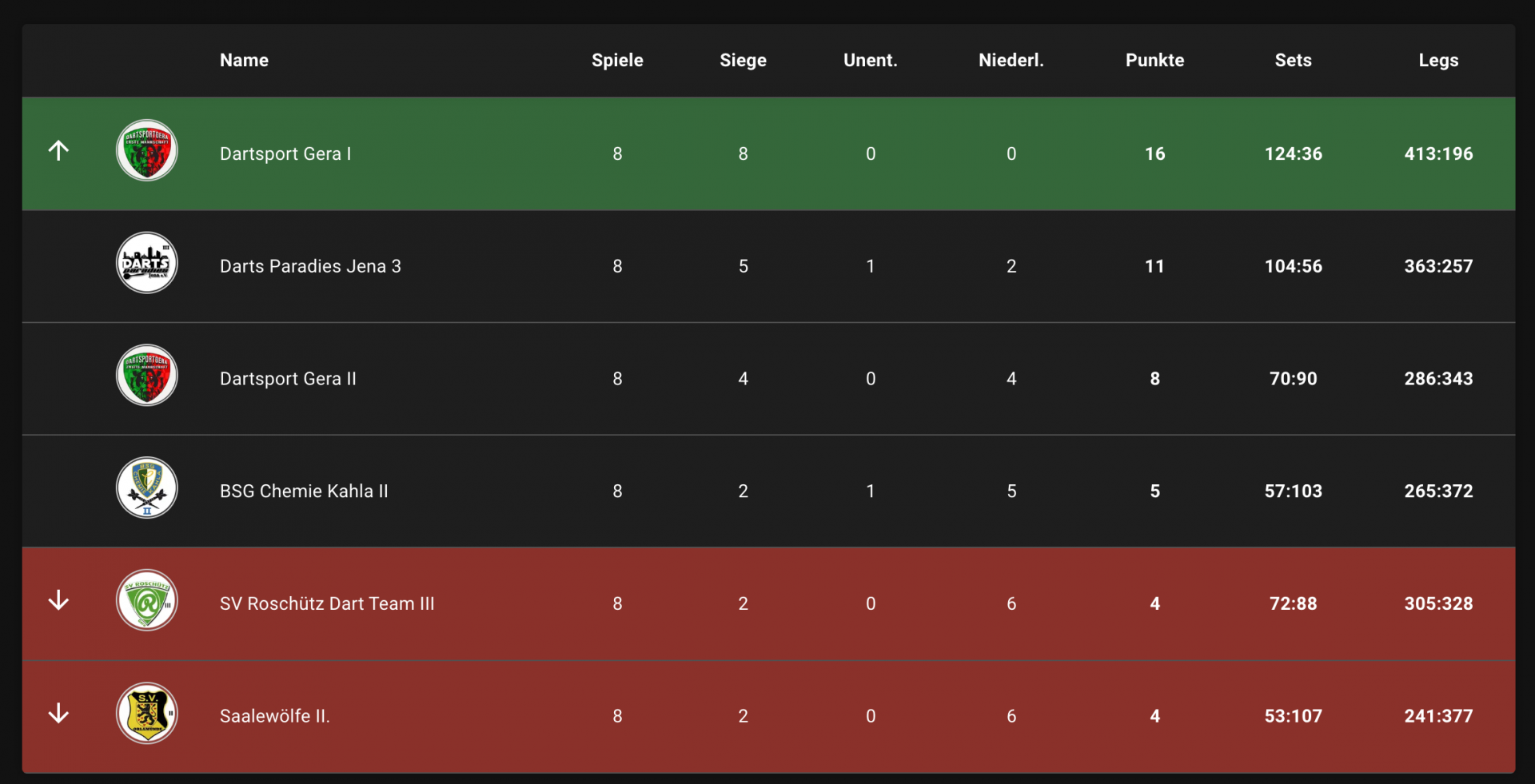Click the Dartsport Gera I team logo
The height and width of the screenshot is (784, 1535).
point(147,150)
